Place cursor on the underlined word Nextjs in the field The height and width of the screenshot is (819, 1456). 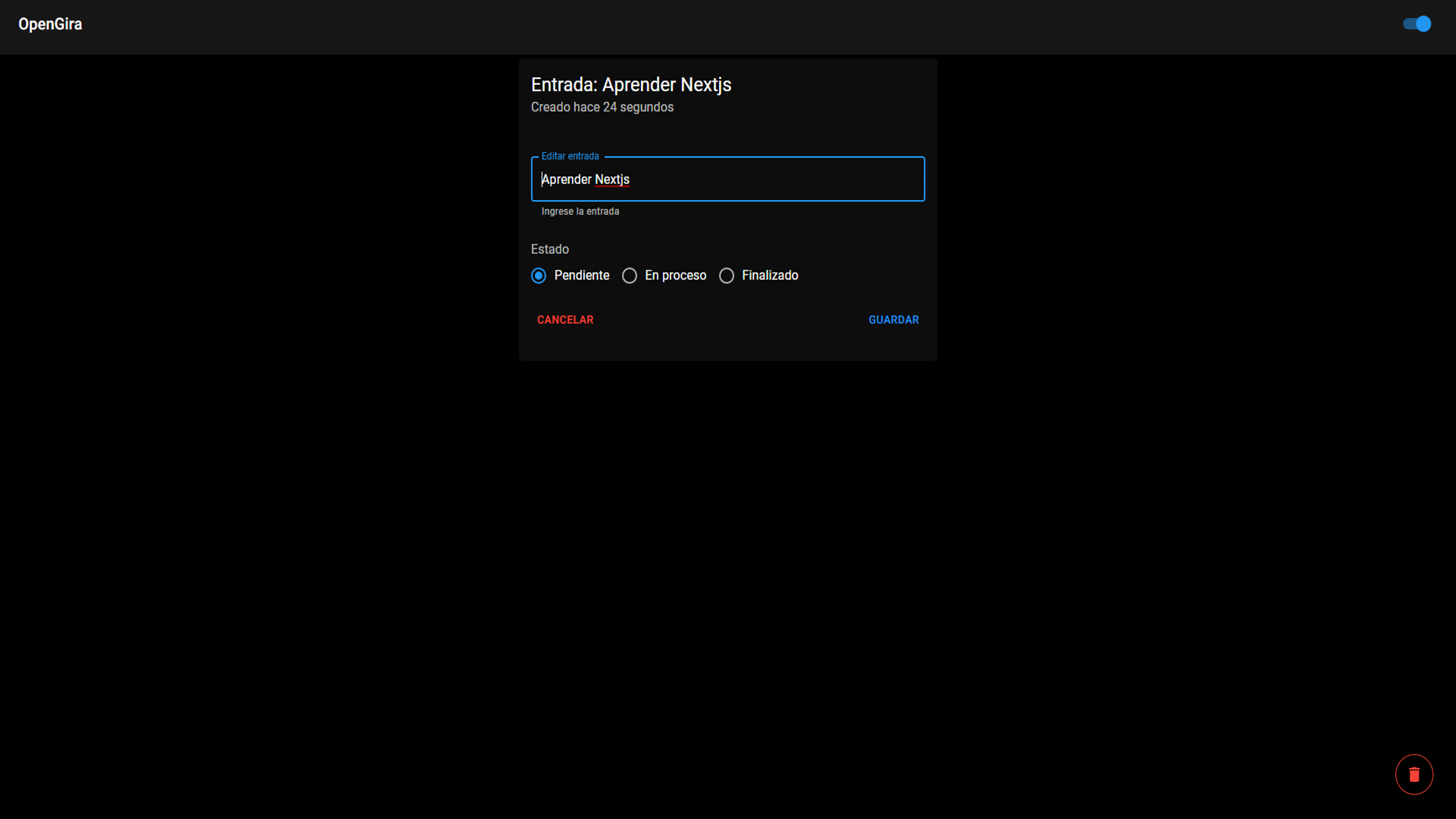coord(612,180)
